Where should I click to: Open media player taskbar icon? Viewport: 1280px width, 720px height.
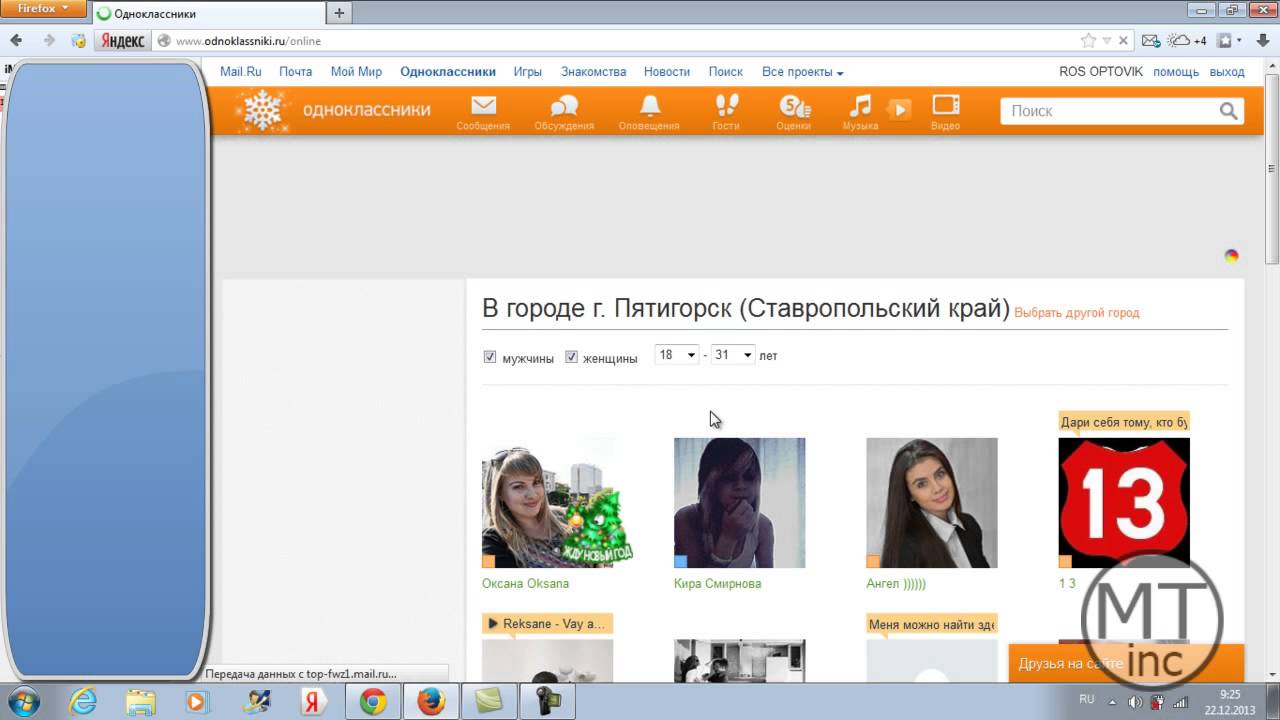(x=197, y=702)
